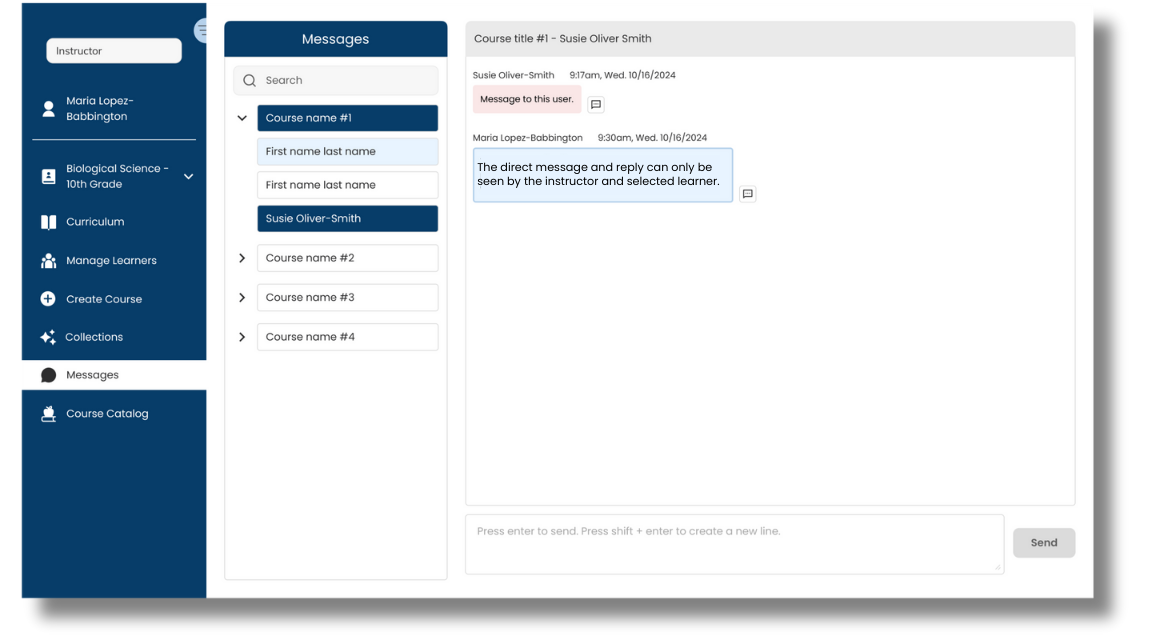Viewport: 1152px width, 640px height.
Task: Select Course name #2 row
Action: tap(348, 258)
